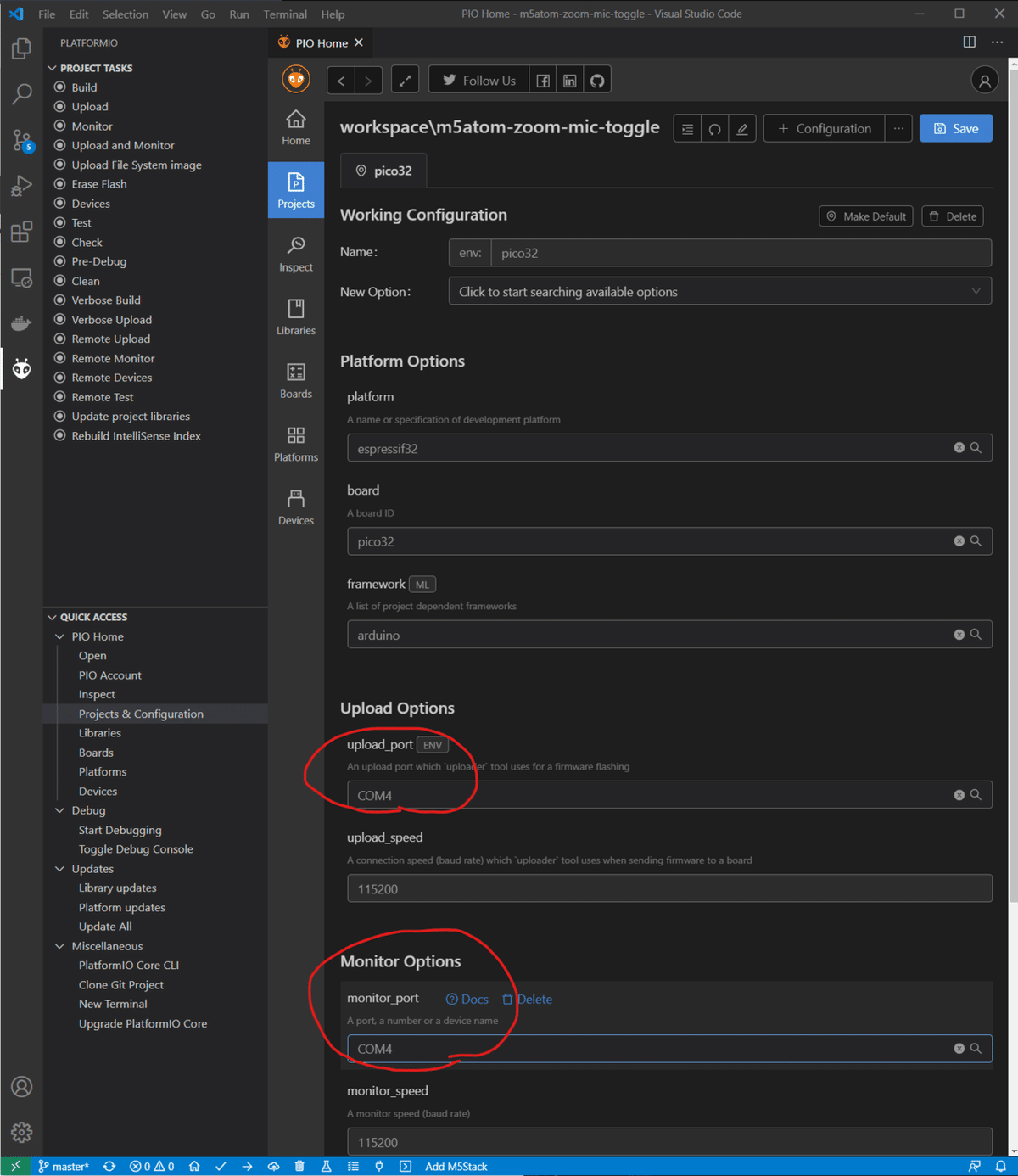Open Inspect in PIO Home sidebar
The width and height of the screenshot is (1018, 1176).
pos(296,255)
